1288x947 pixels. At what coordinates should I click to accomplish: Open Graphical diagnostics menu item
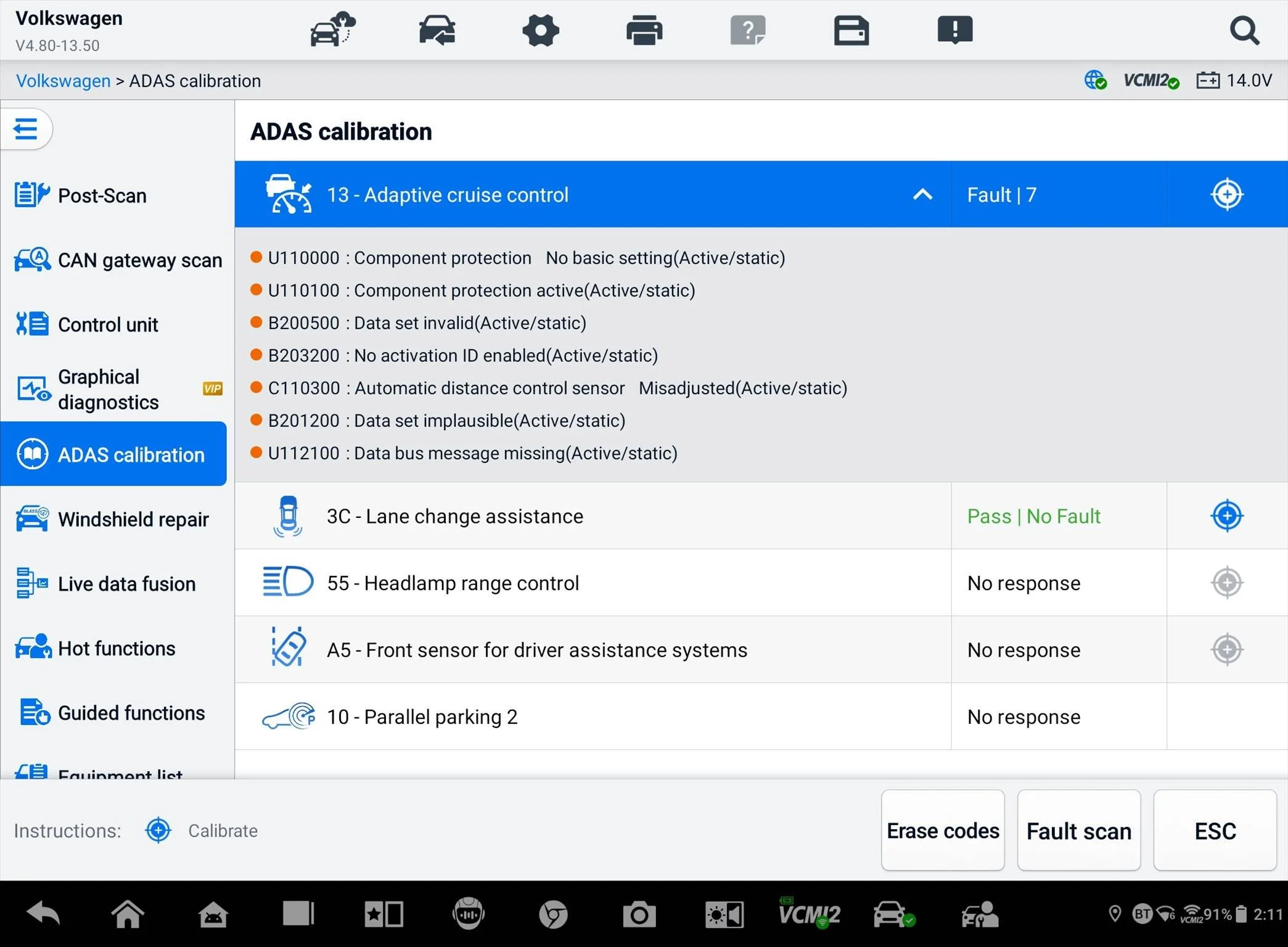point(113,389)
